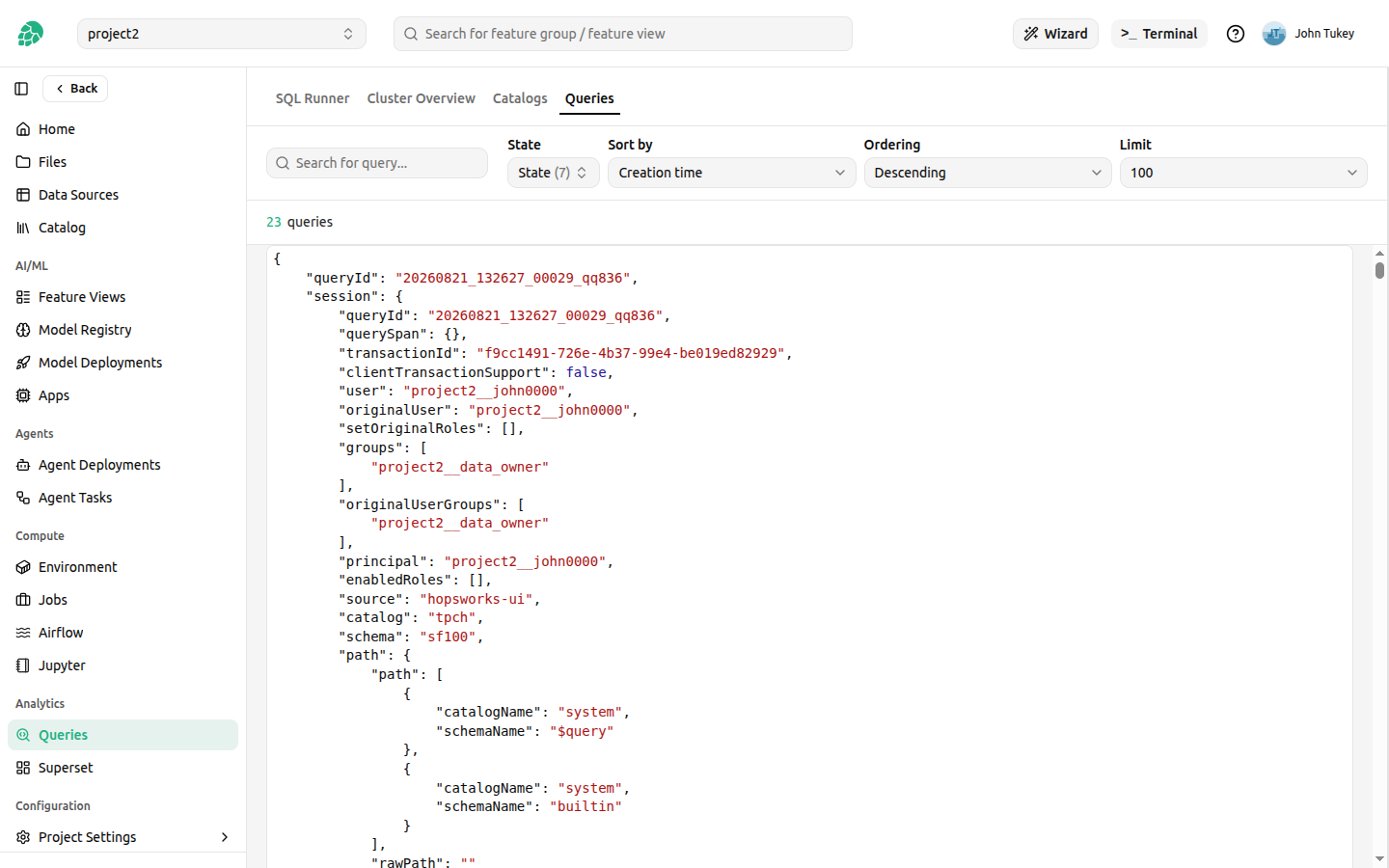Open the State (7) filter dropdown
The image size is (1389, 868).
554,173
